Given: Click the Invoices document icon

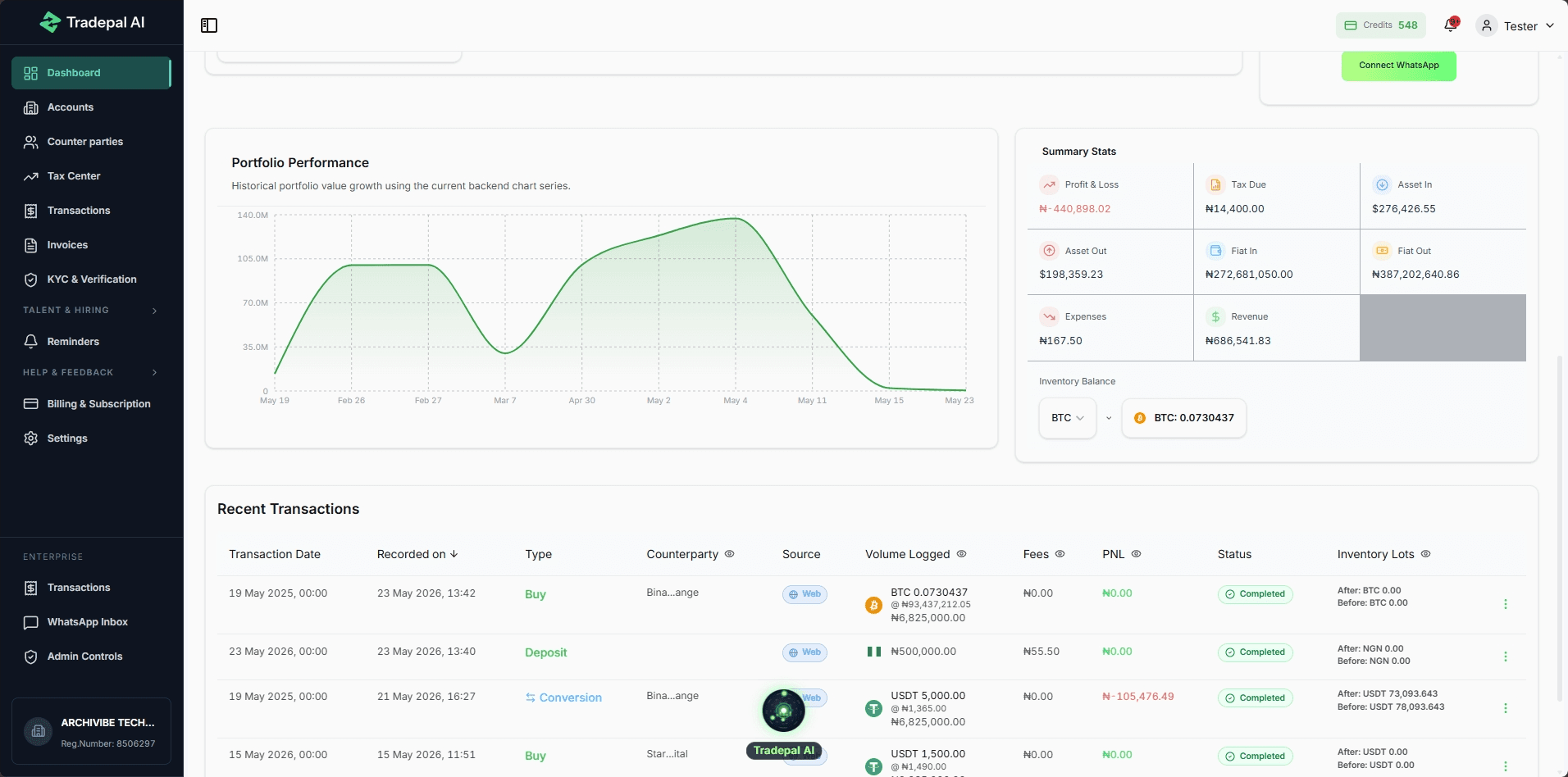Looking at the screenshot, I should (x=31, y=245).
